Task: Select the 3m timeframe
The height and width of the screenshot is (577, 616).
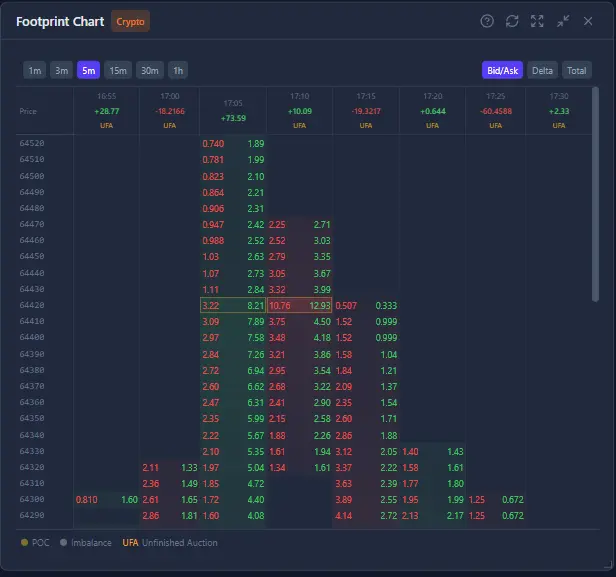Action: 61,70
